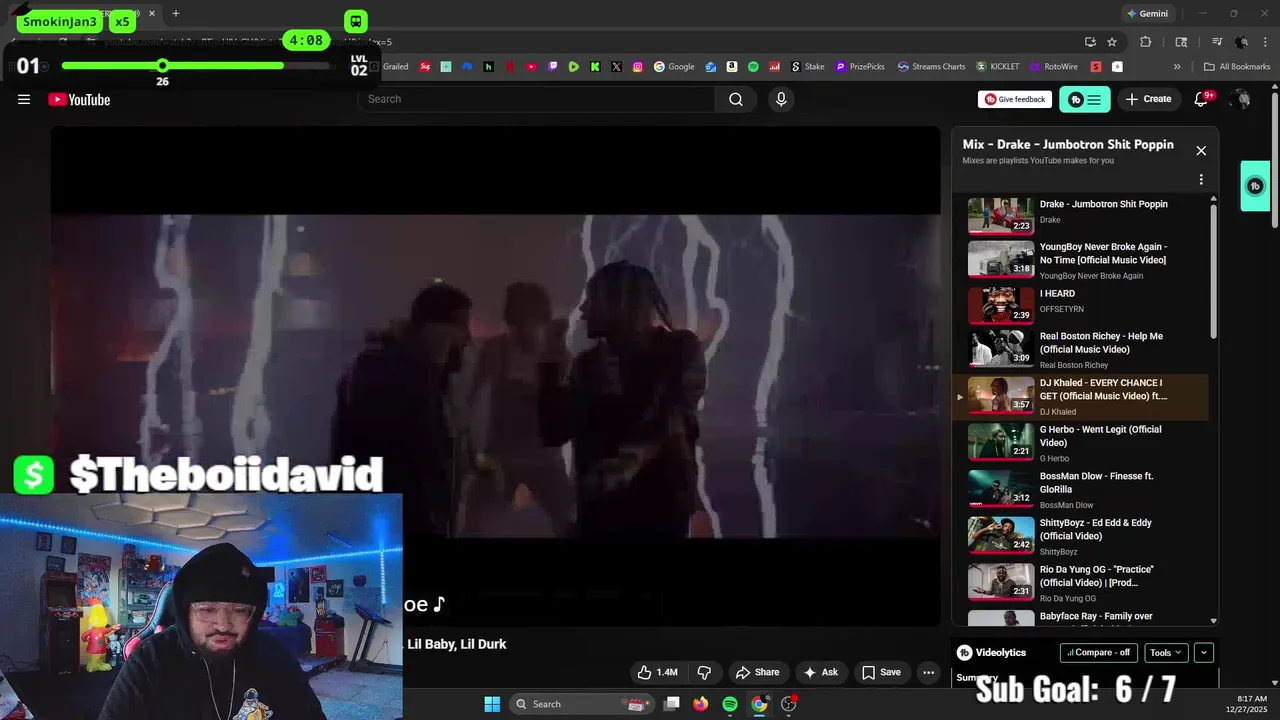Save the video to a playlist
Screen dimensions: 1280x720
click(881, 672)
